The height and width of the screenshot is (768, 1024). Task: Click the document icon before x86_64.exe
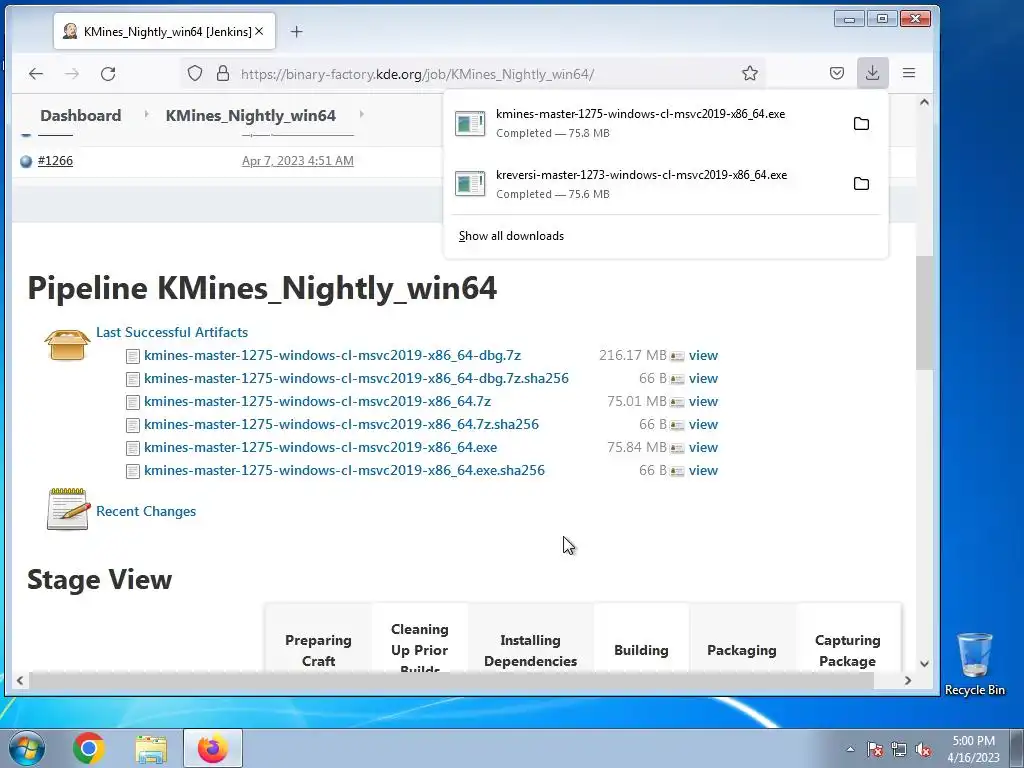(x=133, y=448)
